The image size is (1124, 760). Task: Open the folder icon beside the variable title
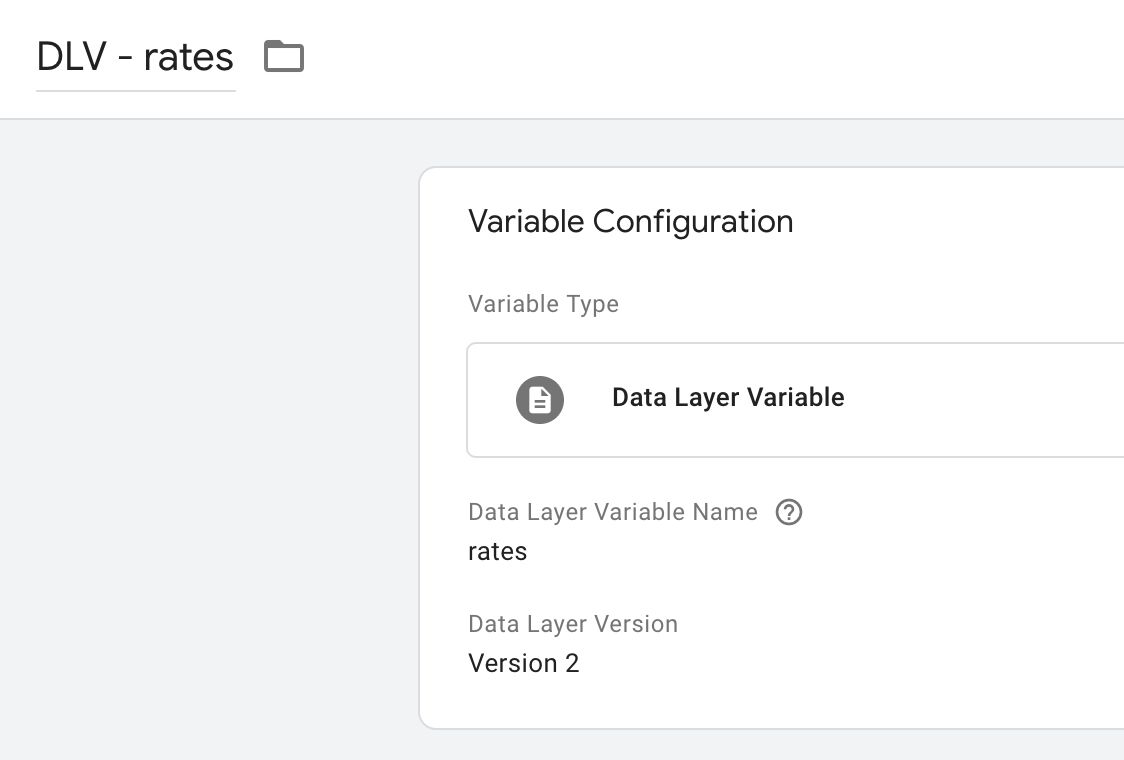pos(284,57)
